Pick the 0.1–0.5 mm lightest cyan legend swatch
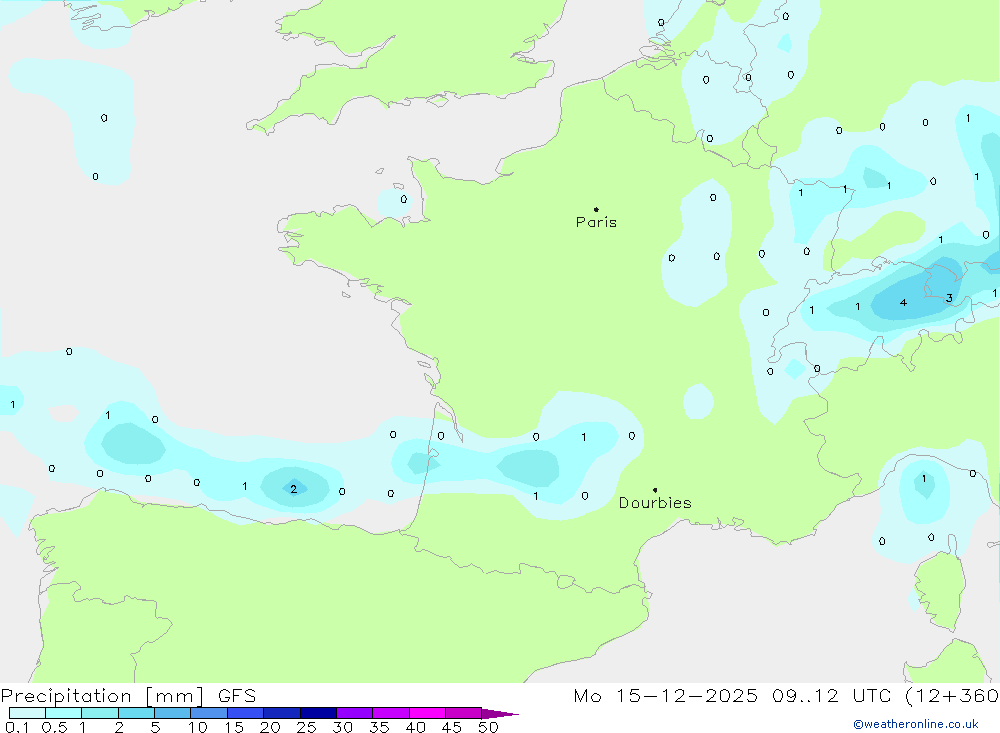The image size is (1000, 733). (x=27, y=713)
